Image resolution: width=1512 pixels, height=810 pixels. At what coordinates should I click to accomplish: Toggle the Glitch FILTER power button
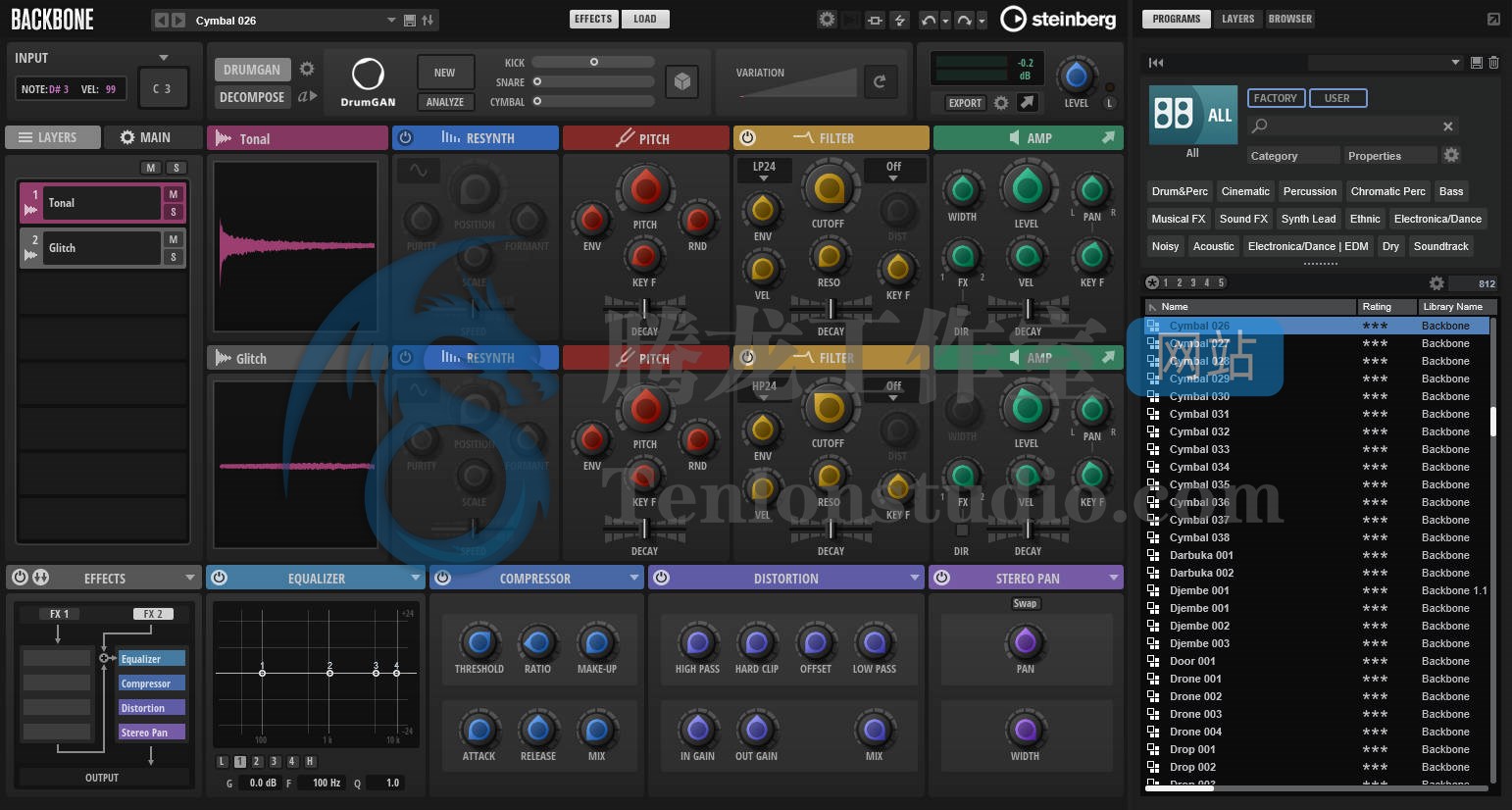pyautogui.click(x=747, y=358)
